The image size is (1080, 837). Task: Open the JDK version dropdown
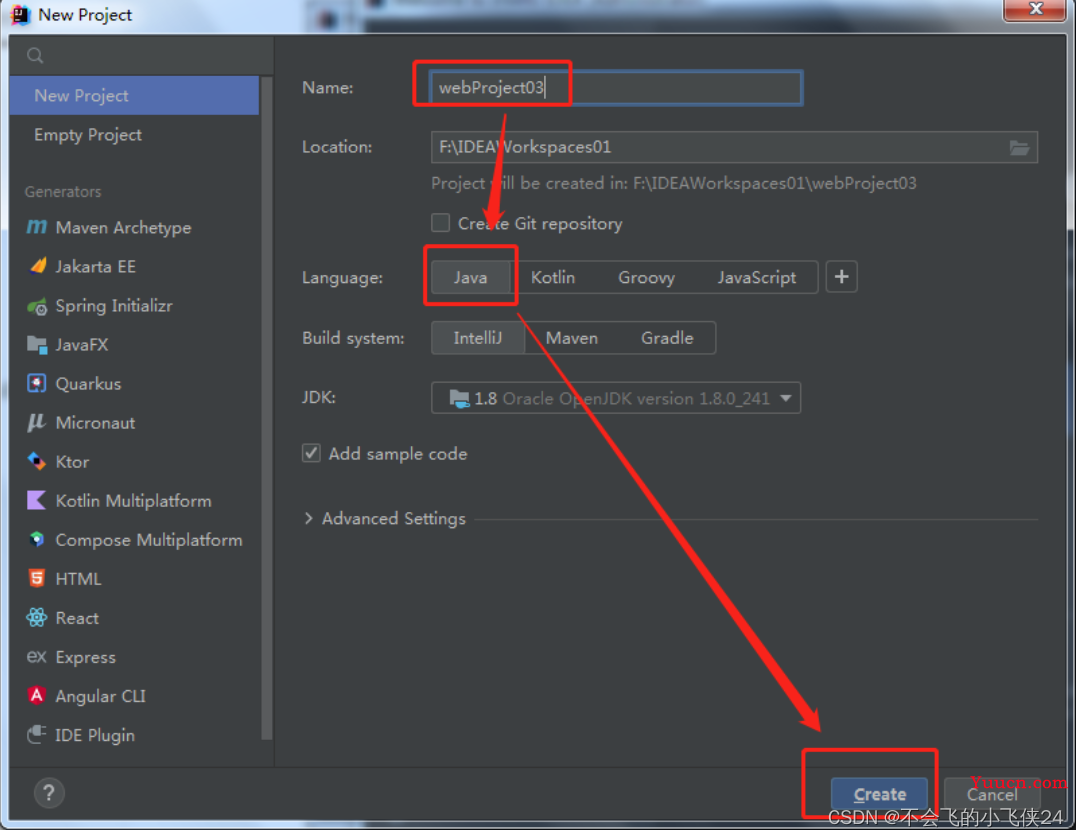click(616, 398)
